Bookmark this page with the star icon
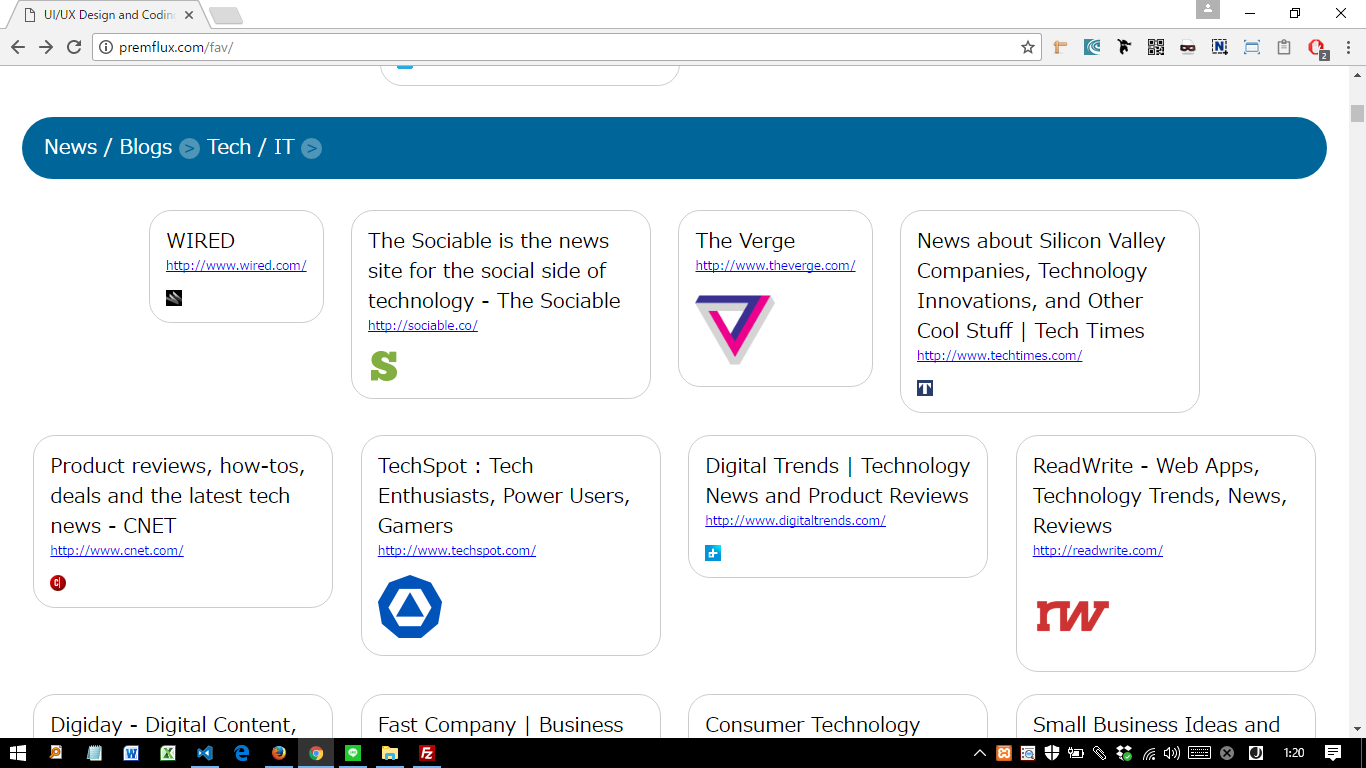Screen dimensions: 1366x768 coord(1027,47)
